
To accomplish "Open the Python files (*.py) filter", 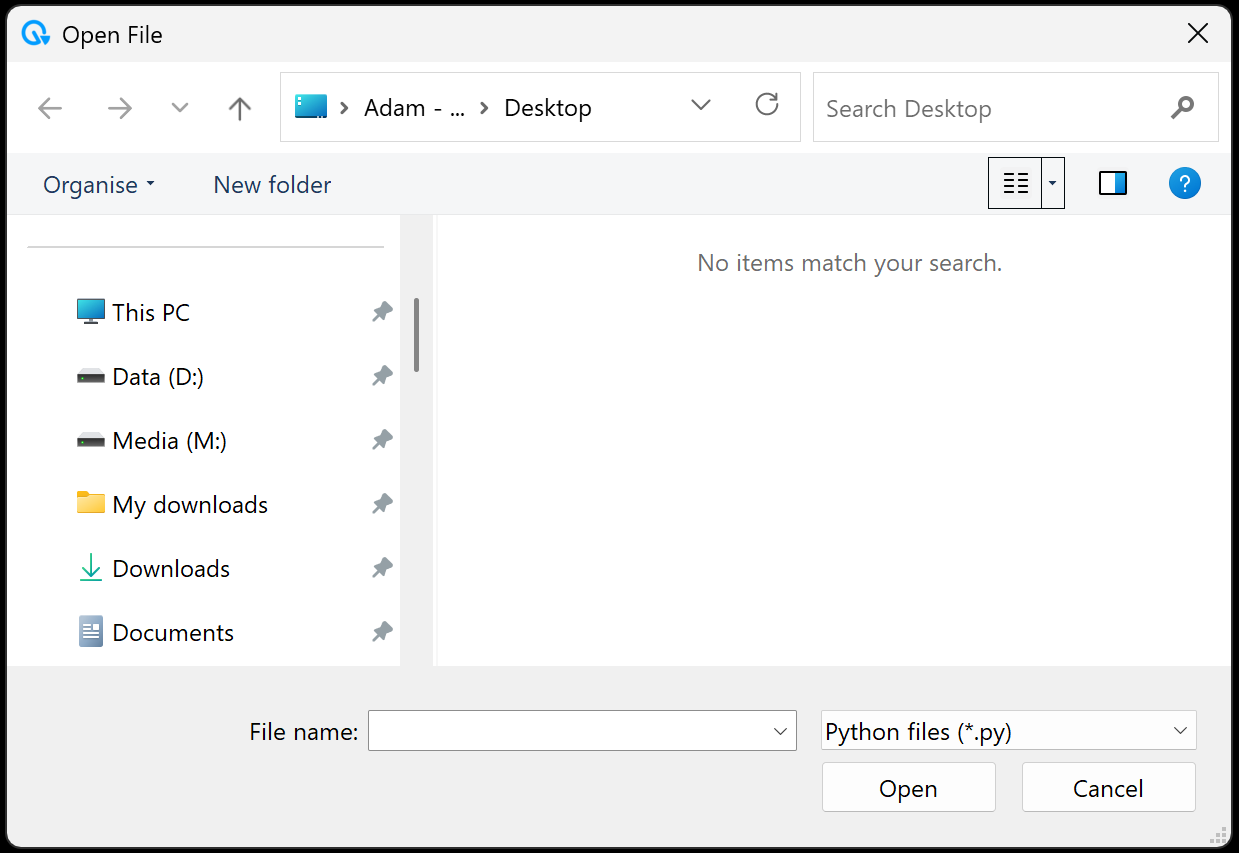I will 1008,731.
